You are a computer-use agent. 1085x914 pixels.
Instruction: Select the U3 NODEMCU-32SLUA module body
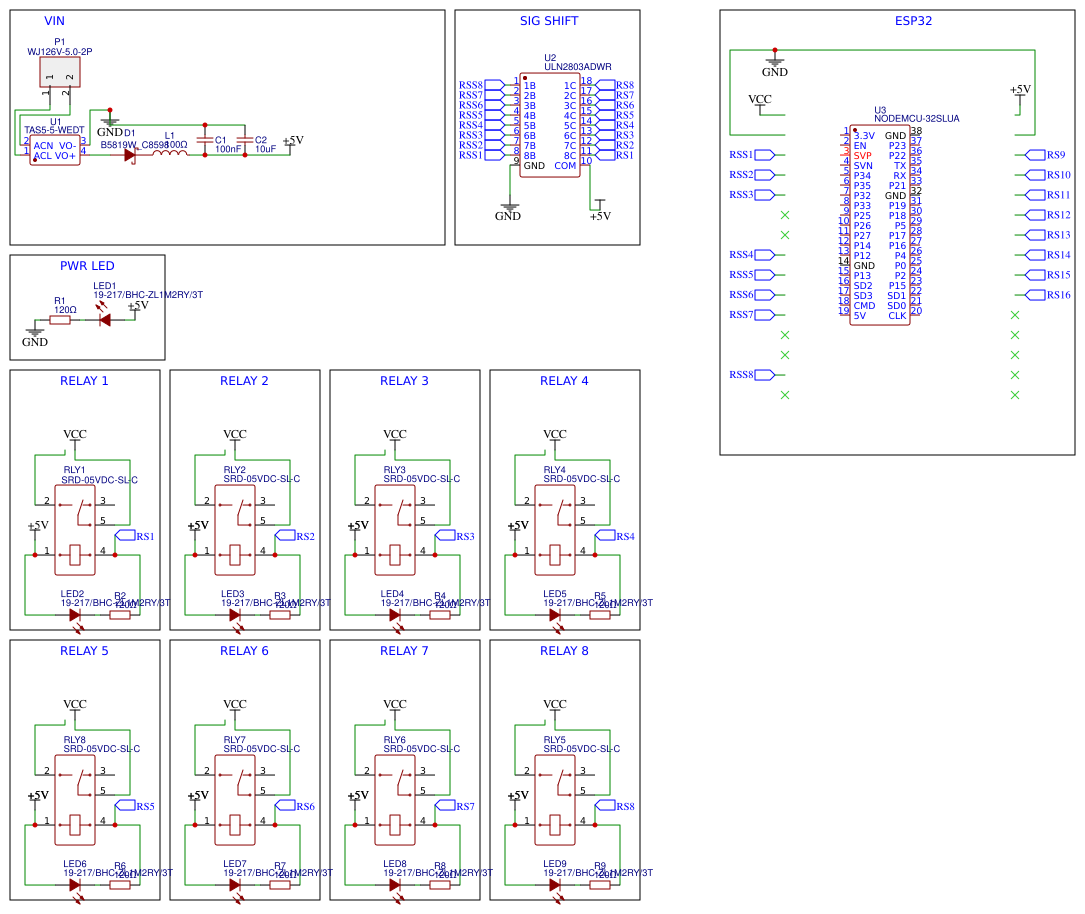[x=879, y=226]
